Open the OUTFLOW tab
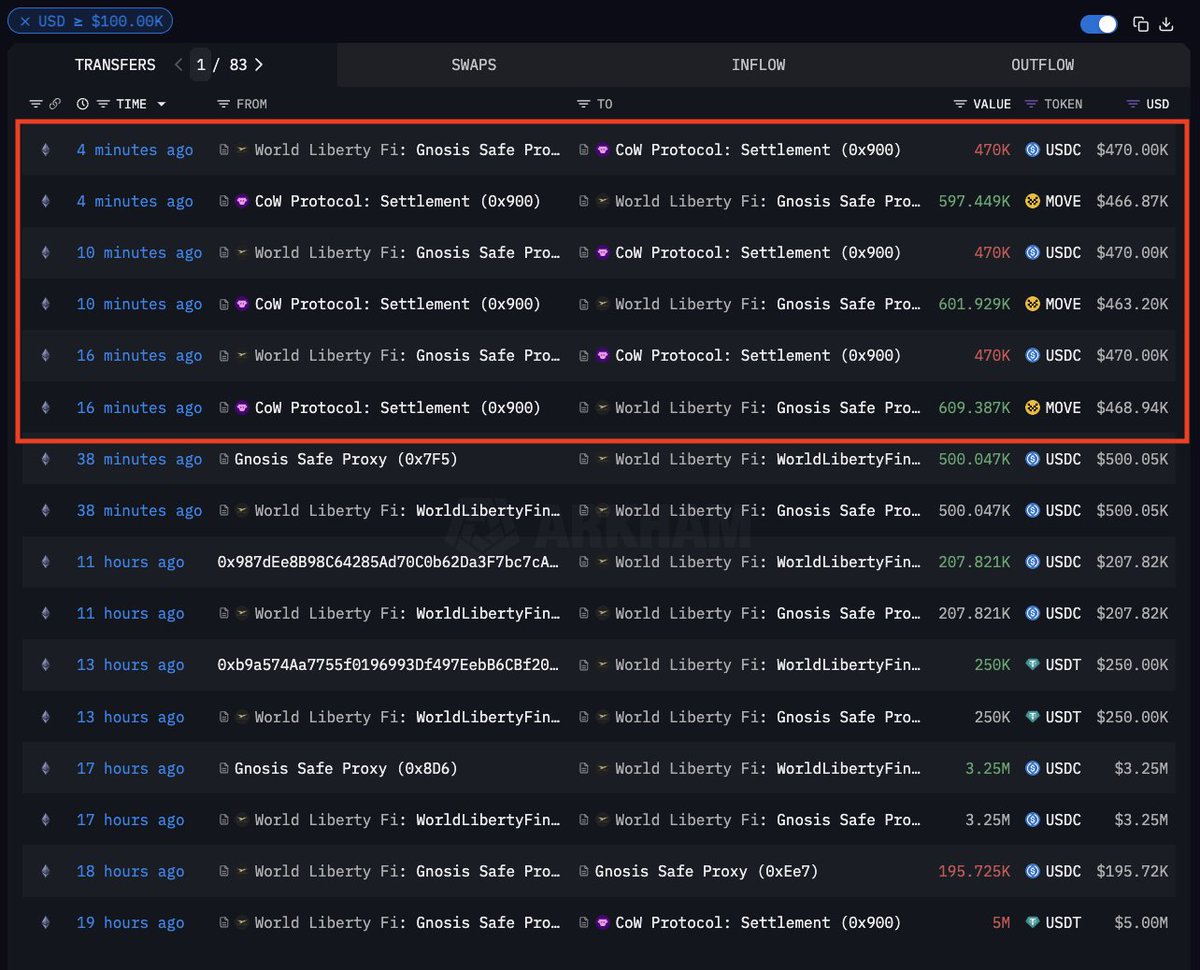This screenshot has height=970, width=1200. pyautogui.click(x=1042, y=65)
